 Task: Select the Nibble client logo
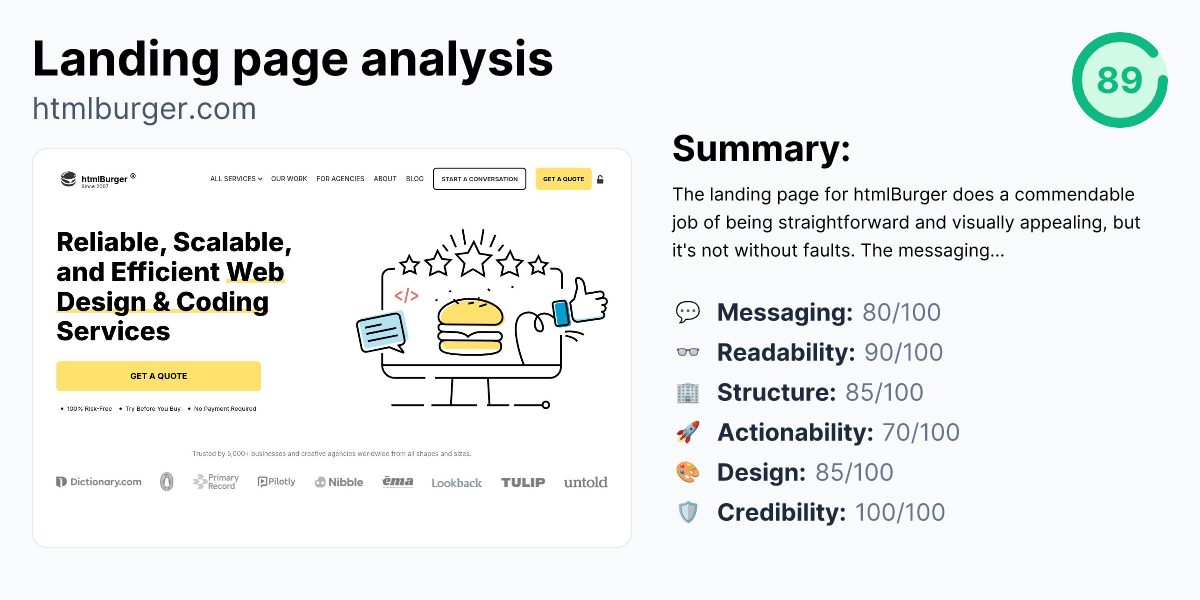[x=339, y=481]
